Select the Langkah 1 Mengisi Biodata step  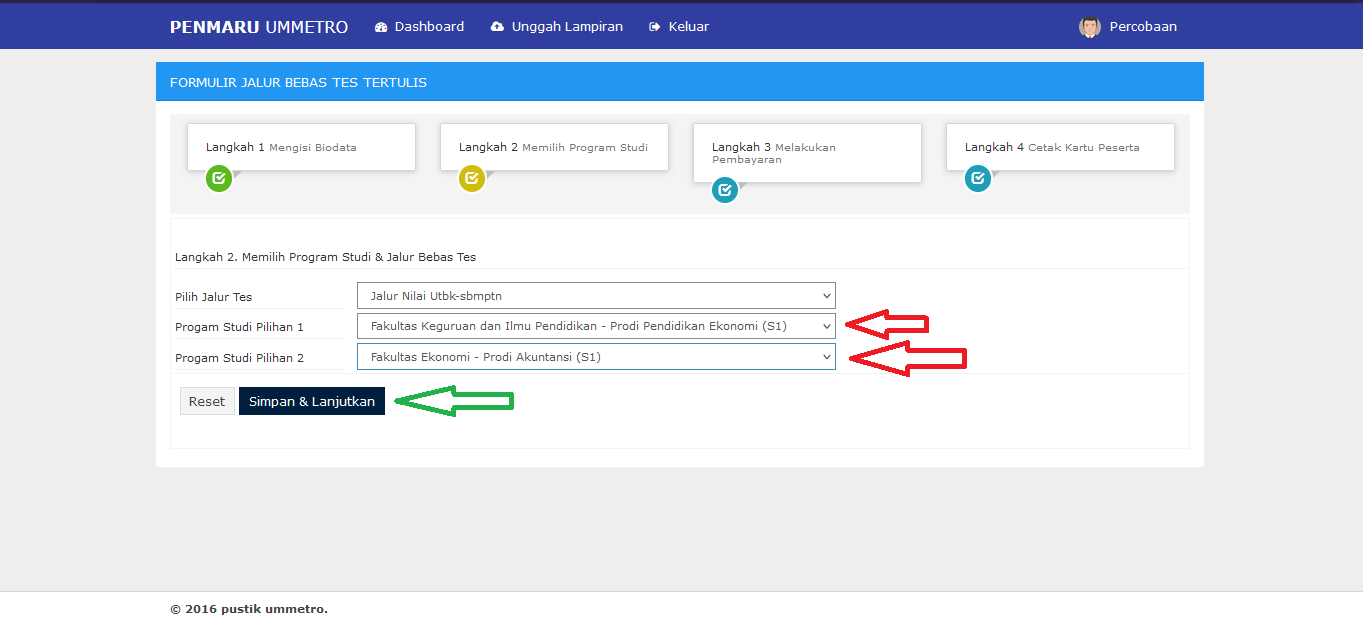(301, 147)
